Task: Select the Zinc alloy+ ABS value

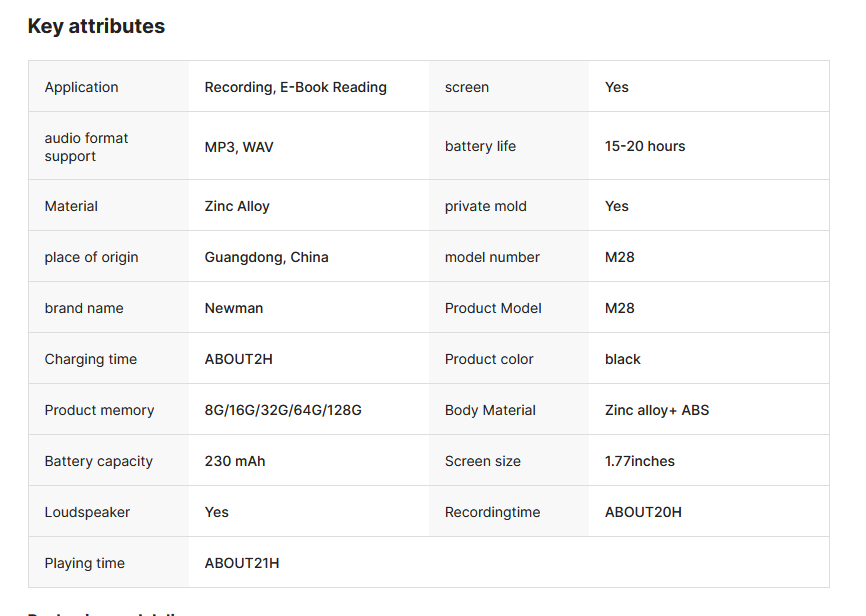Action: (x=657, y=410)
